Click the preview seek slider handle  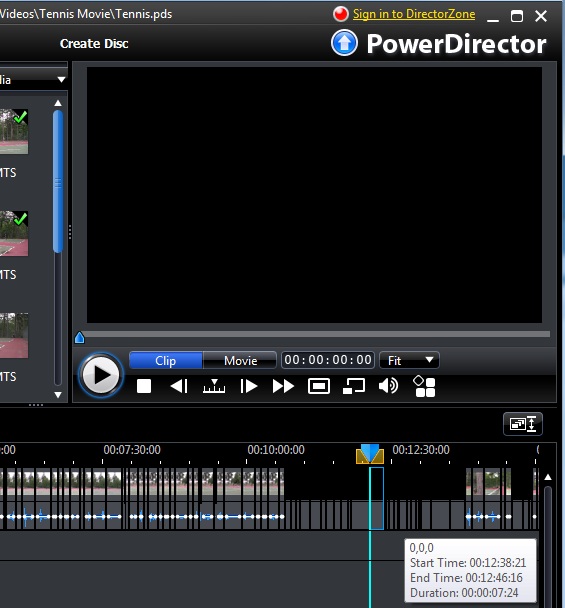tap(79, 338)
